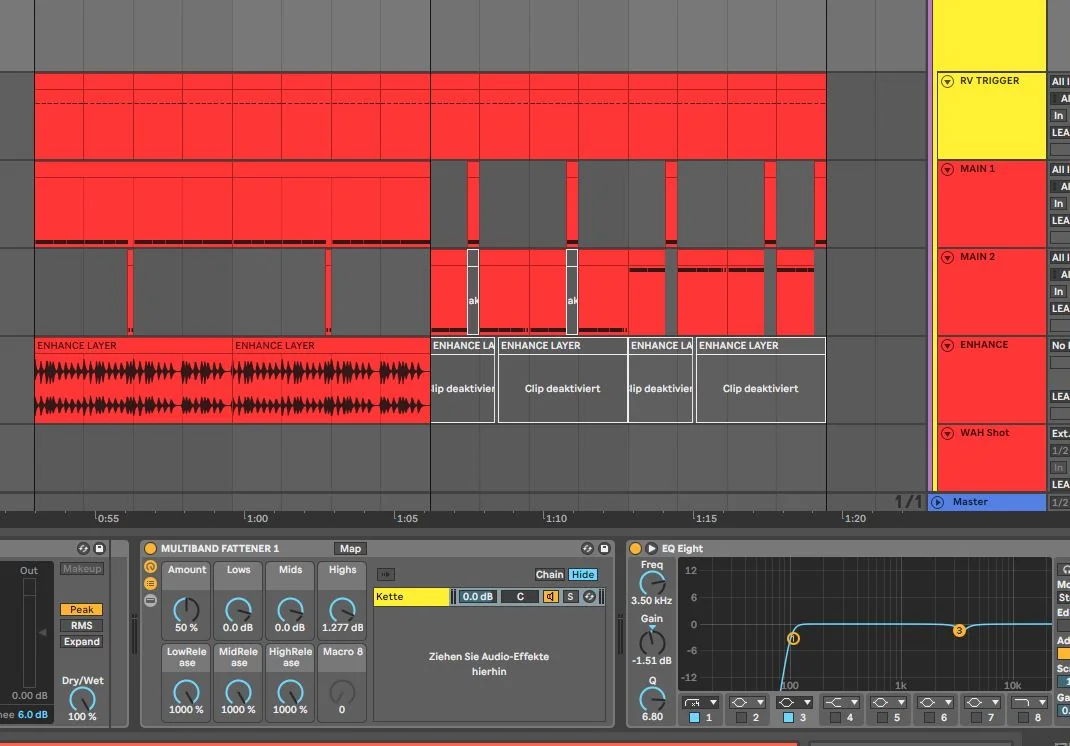Select first ENHANCE LAYER audio clip
The height and width of the screenshot is (746, 1070).
(x=133, y=380)
